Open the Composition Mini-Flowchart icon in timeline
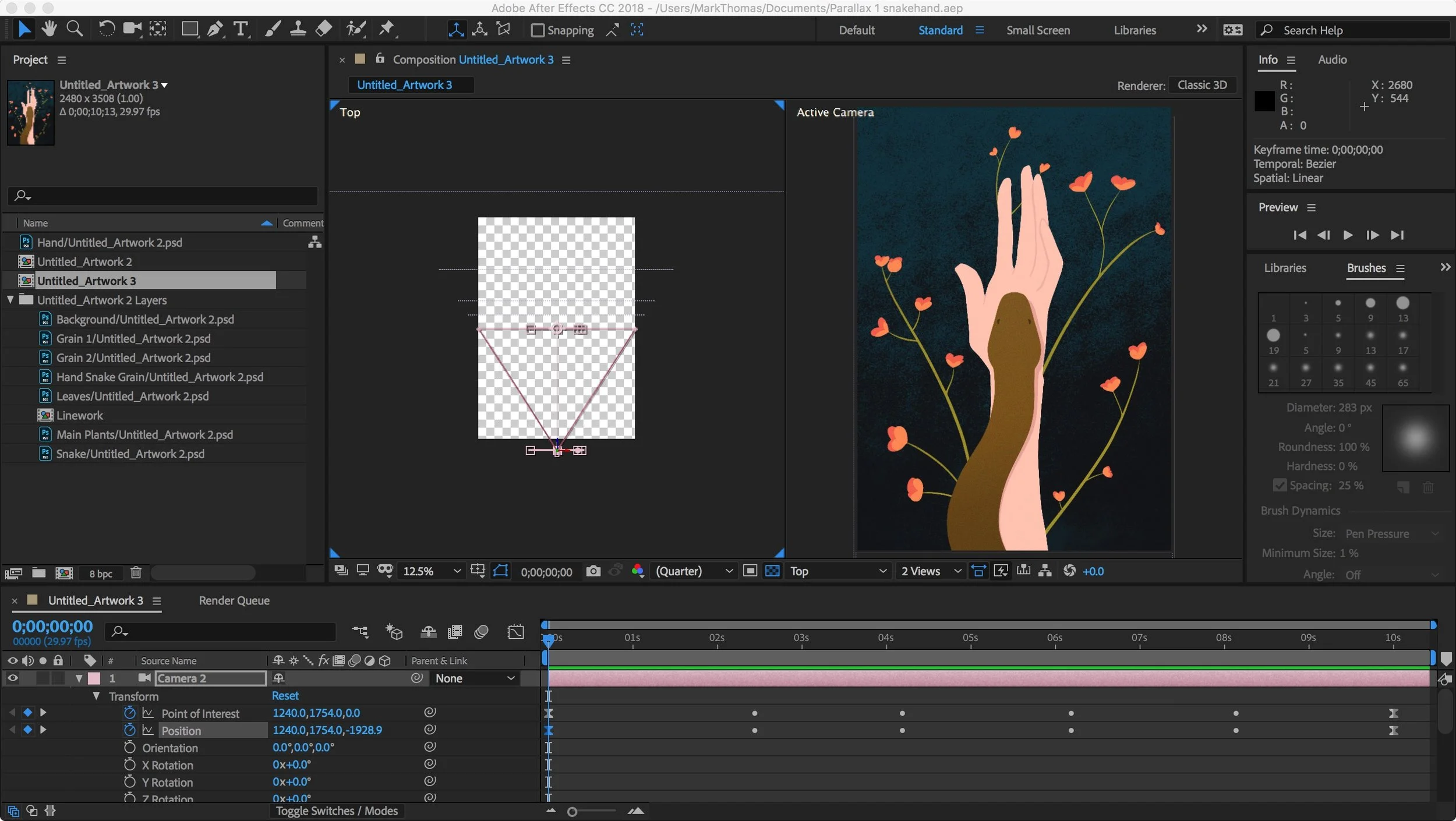This screenshot has width=1456, height=821. [x=360, y=632]
